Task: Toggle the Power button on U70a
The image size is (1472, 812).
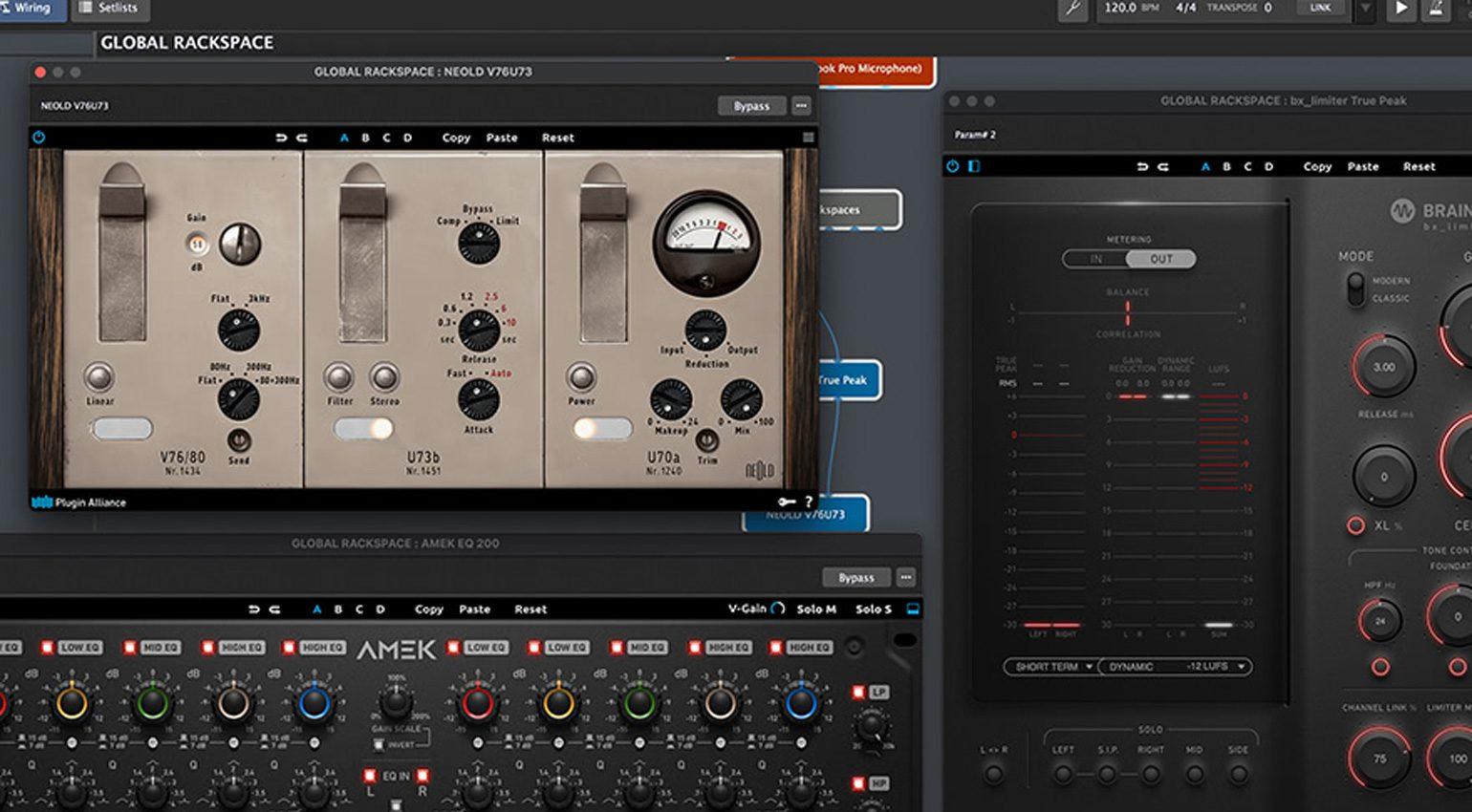Action: coord(580,376)
